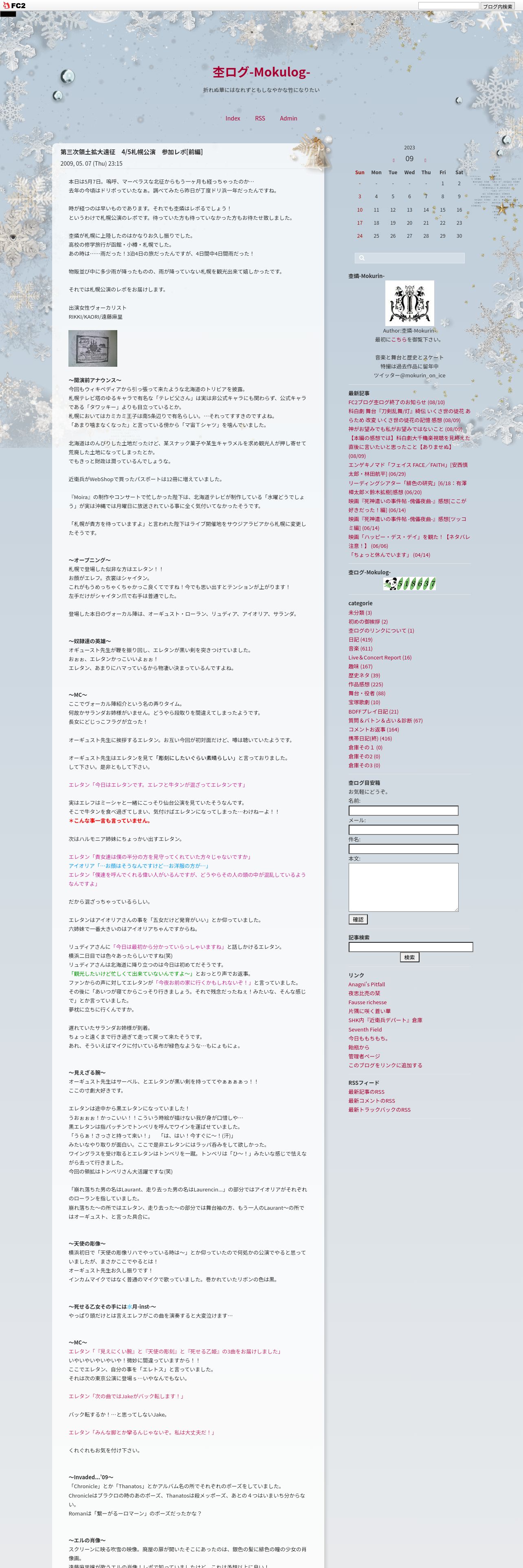Open 映画「ハッピー・デス・デイ」を観た article

409,541
